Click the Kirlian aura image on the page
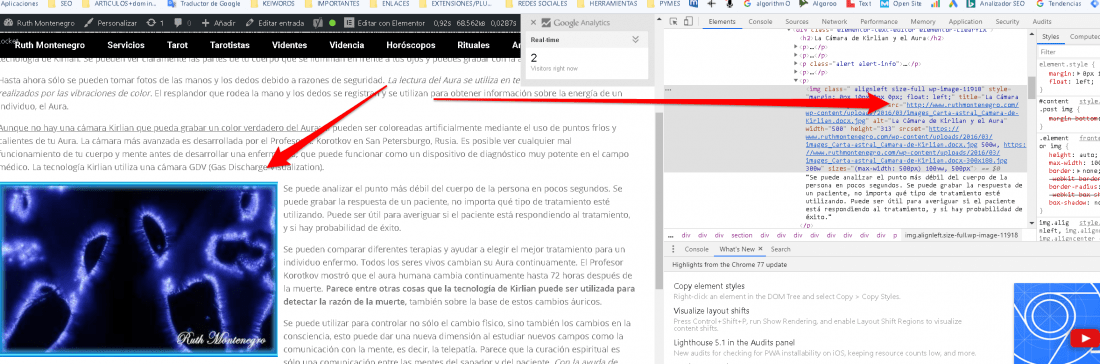This screenshot has height=364, width=1100. [140, 270]
